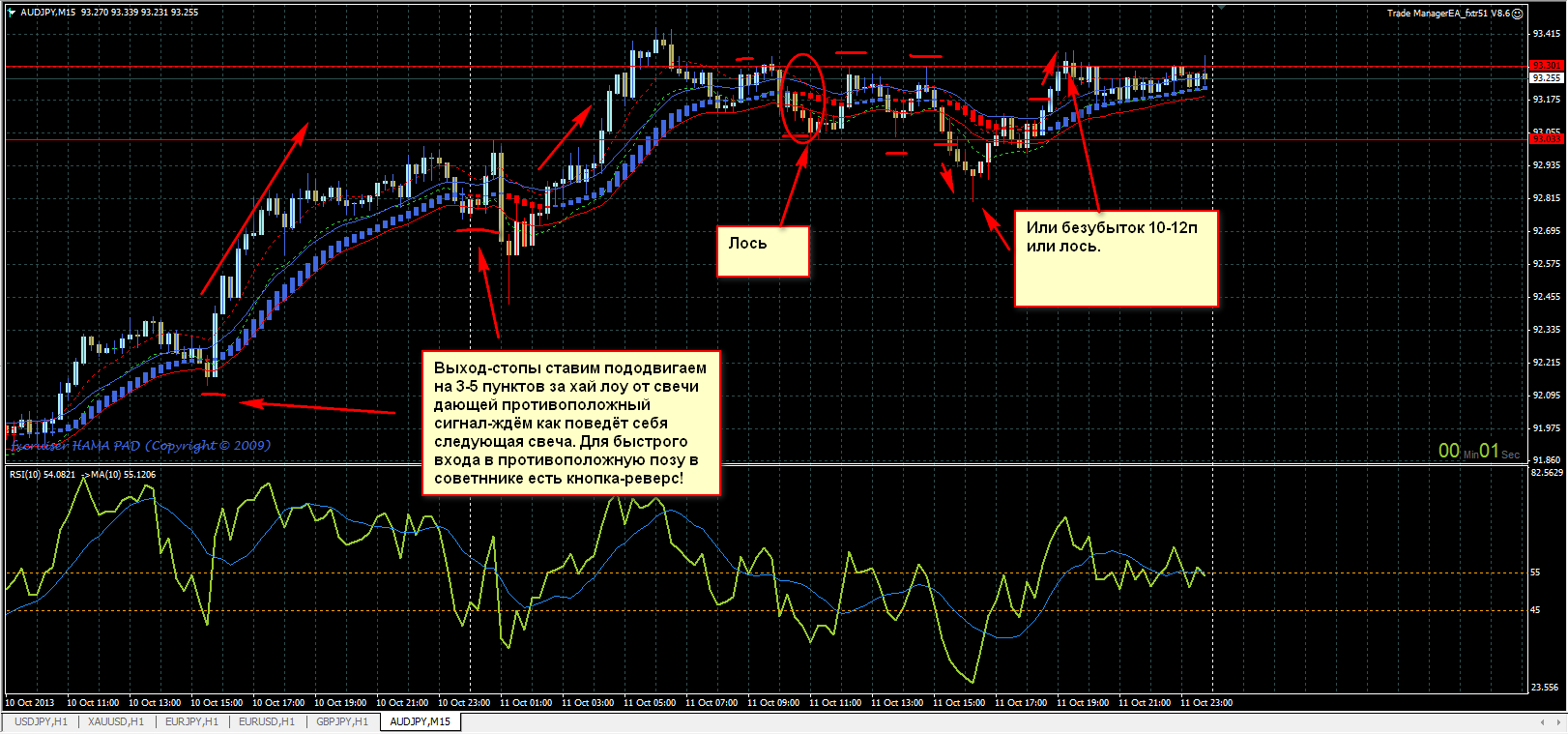Click the current price label 93.255
The image size is (1568, 734).
point(1546,78)
